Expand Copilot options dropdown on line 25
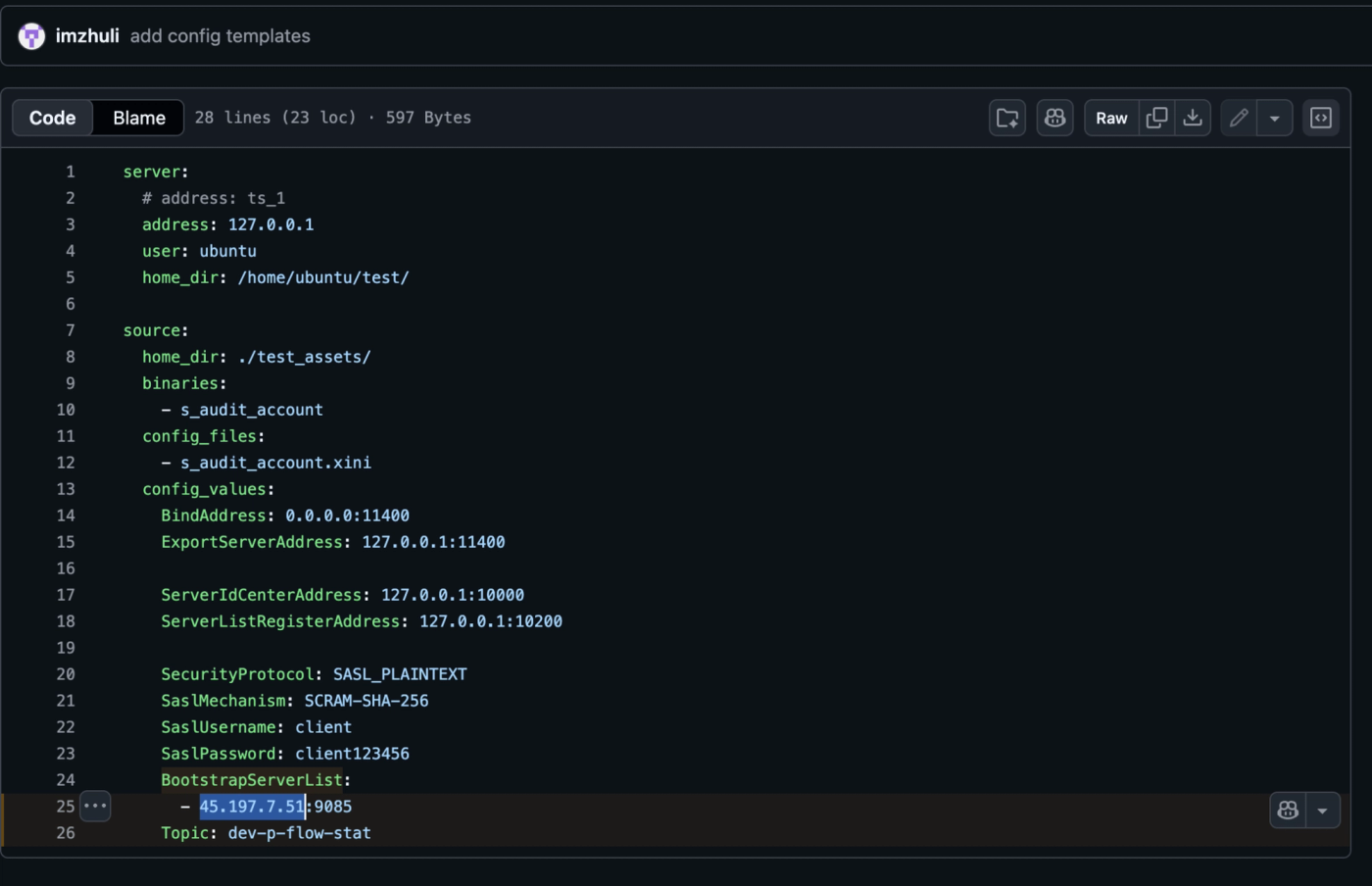 (x=1323, y=811)
